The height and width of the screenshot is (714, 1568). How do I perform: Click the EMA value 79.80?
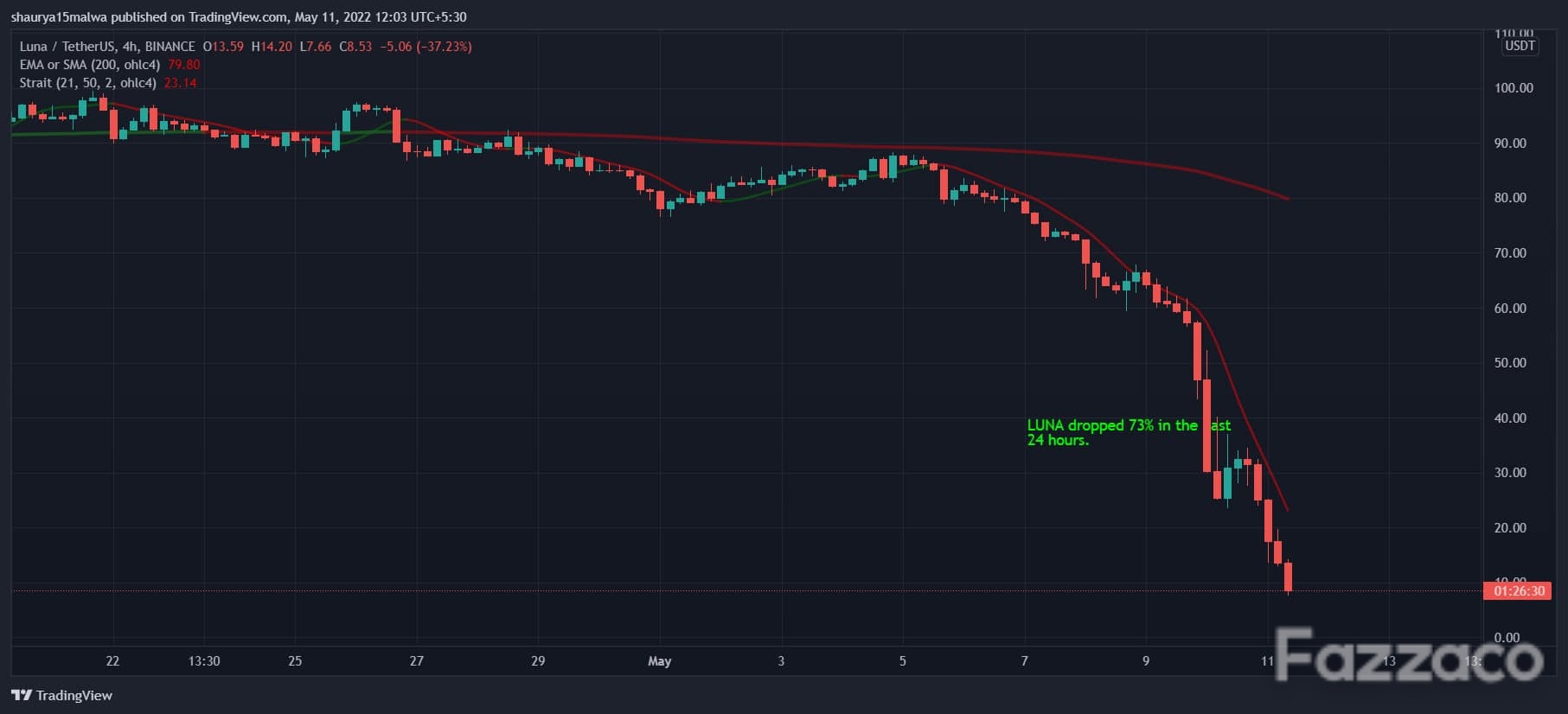pyautogui.click(x=184, y=65)
